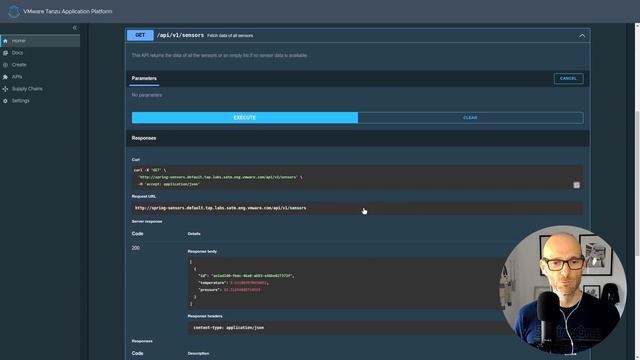640x360 pixels.
Task: Click the Clear button
Action: (x=470, y=118)
